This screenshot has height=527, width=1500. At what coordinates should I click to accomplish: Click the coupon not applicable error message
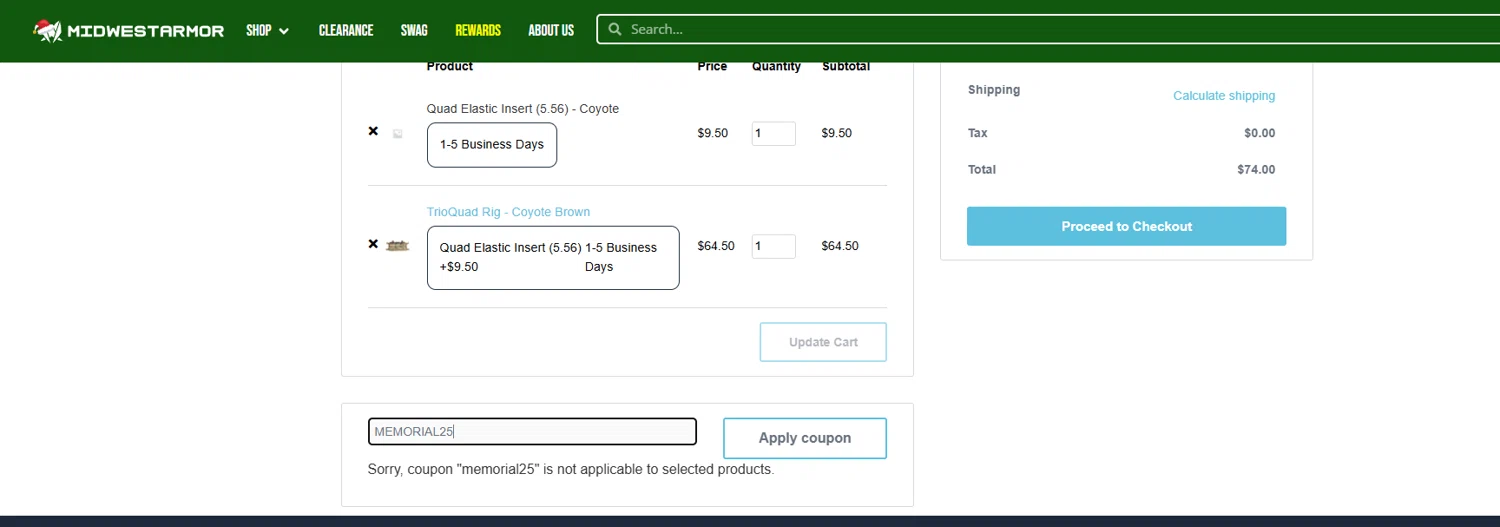pos(571,469)
